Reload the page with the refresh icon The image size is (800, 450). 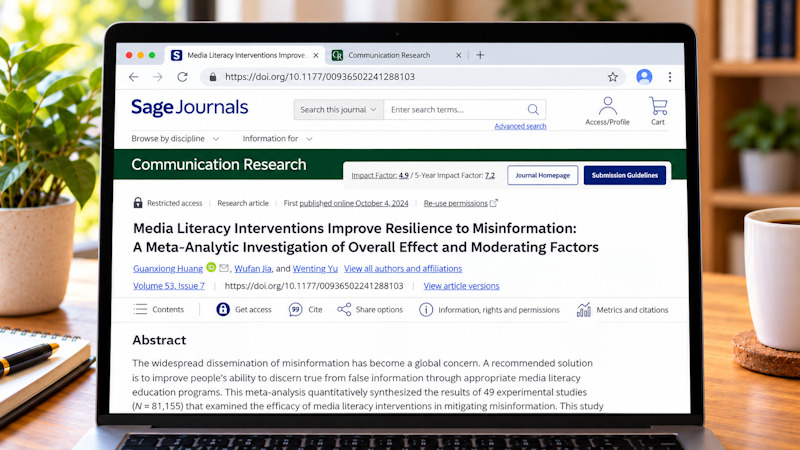click(x=182, y=77)
